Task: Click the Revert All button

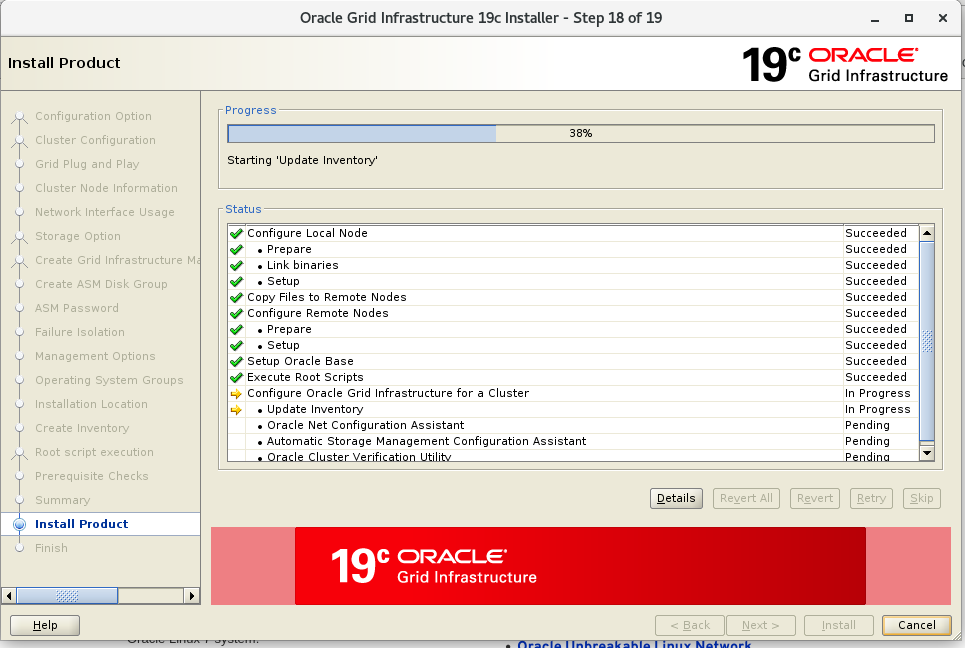Action: coord(746,498)
